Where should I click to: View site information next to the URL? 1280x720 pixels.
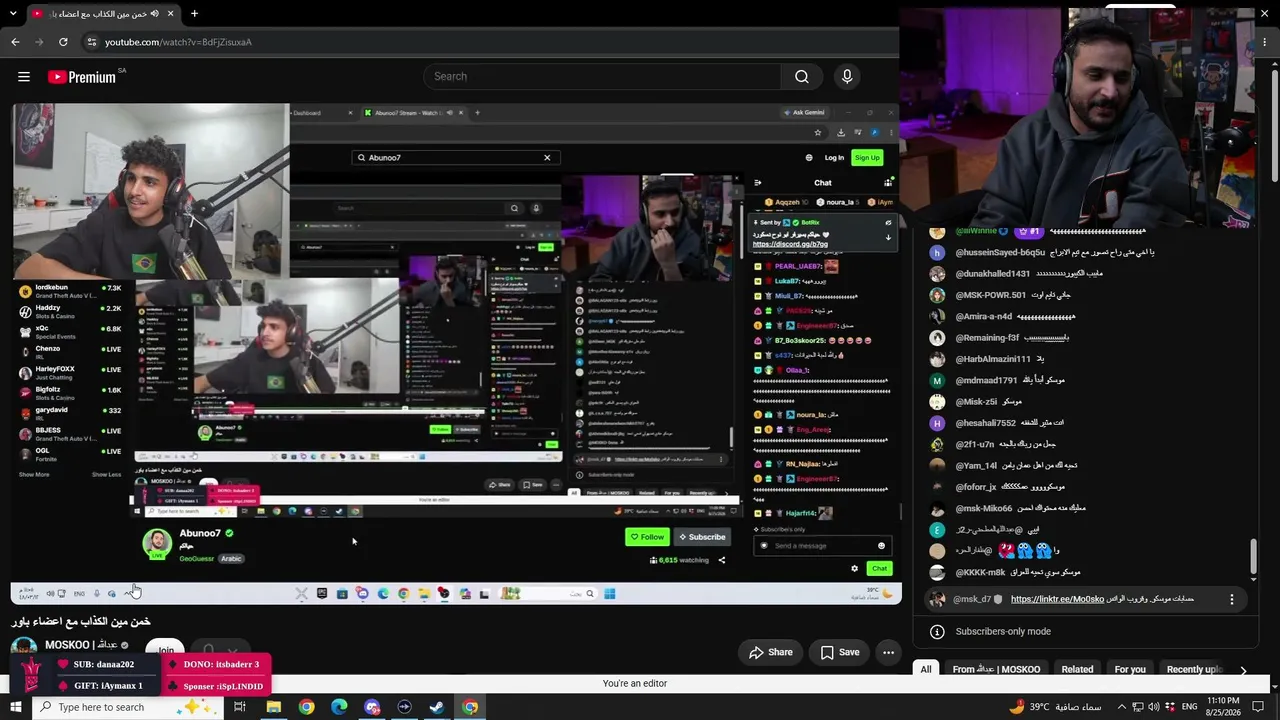pos(91,42)
